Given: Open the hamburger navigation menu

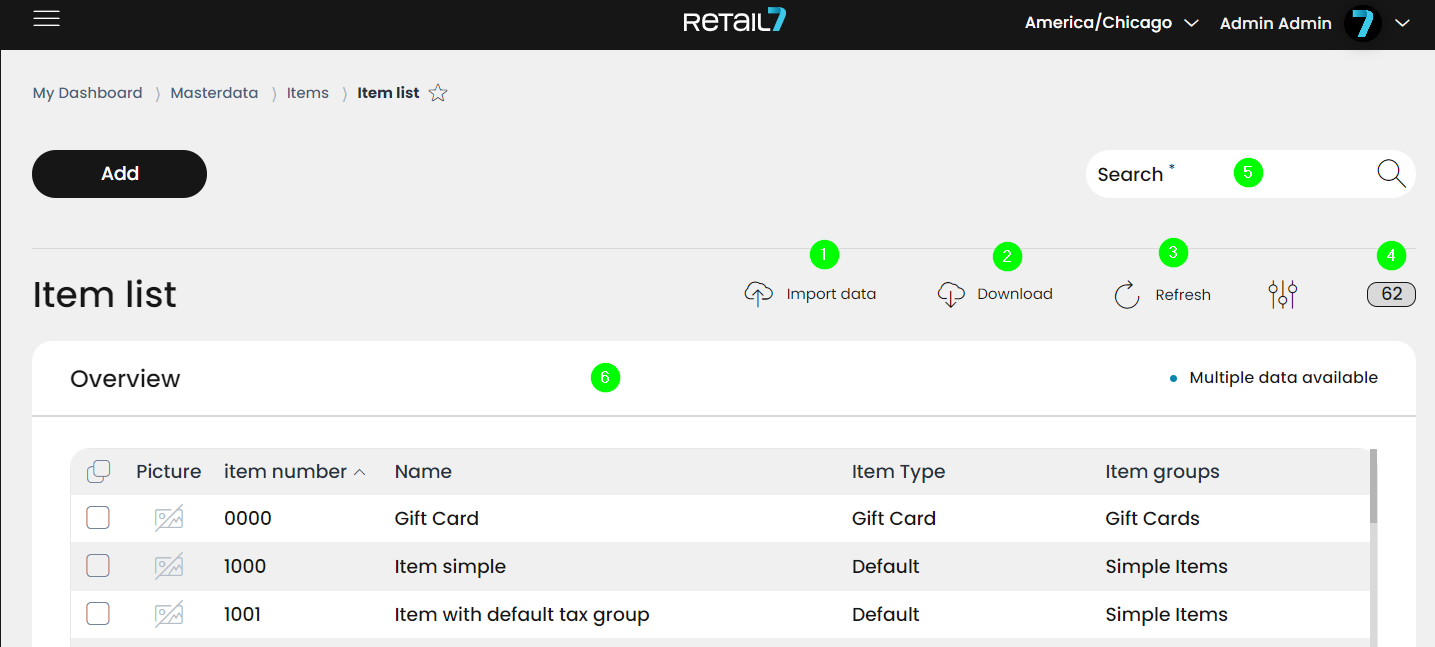Looking at the screenshot, I should pos(47,19).
